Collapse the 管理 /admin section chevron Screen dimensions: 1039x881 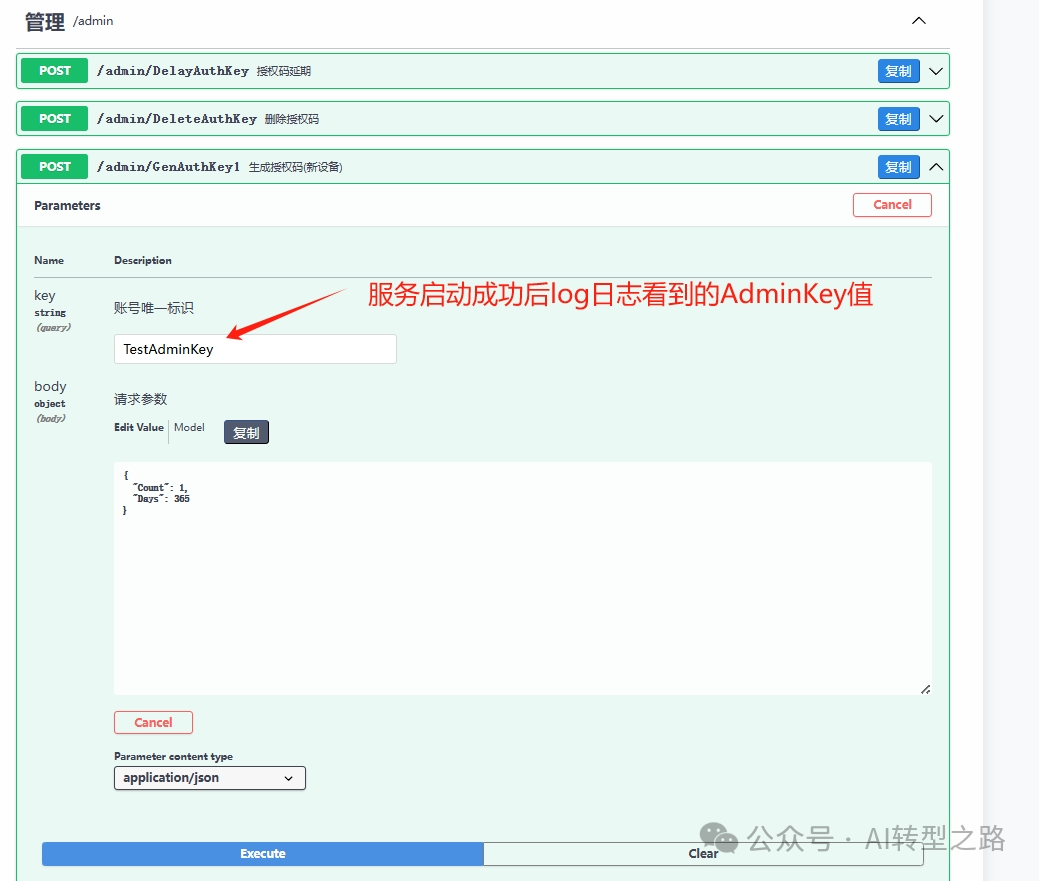click(918, 20)
